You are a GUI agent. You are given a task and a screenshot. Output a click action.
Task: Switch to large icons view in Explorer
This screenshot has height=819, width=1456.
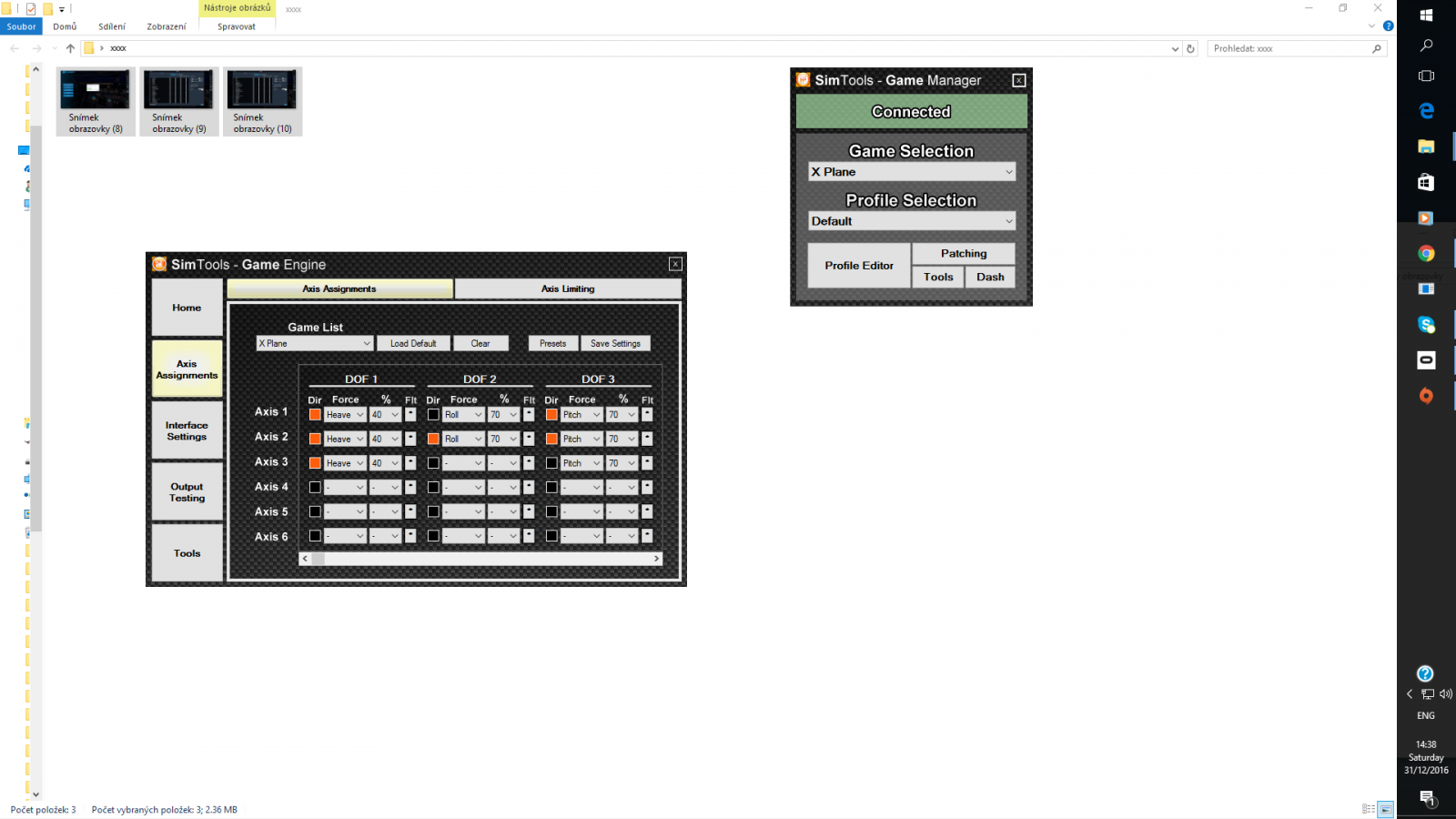pyautogui.click(x=1386, y=809)
